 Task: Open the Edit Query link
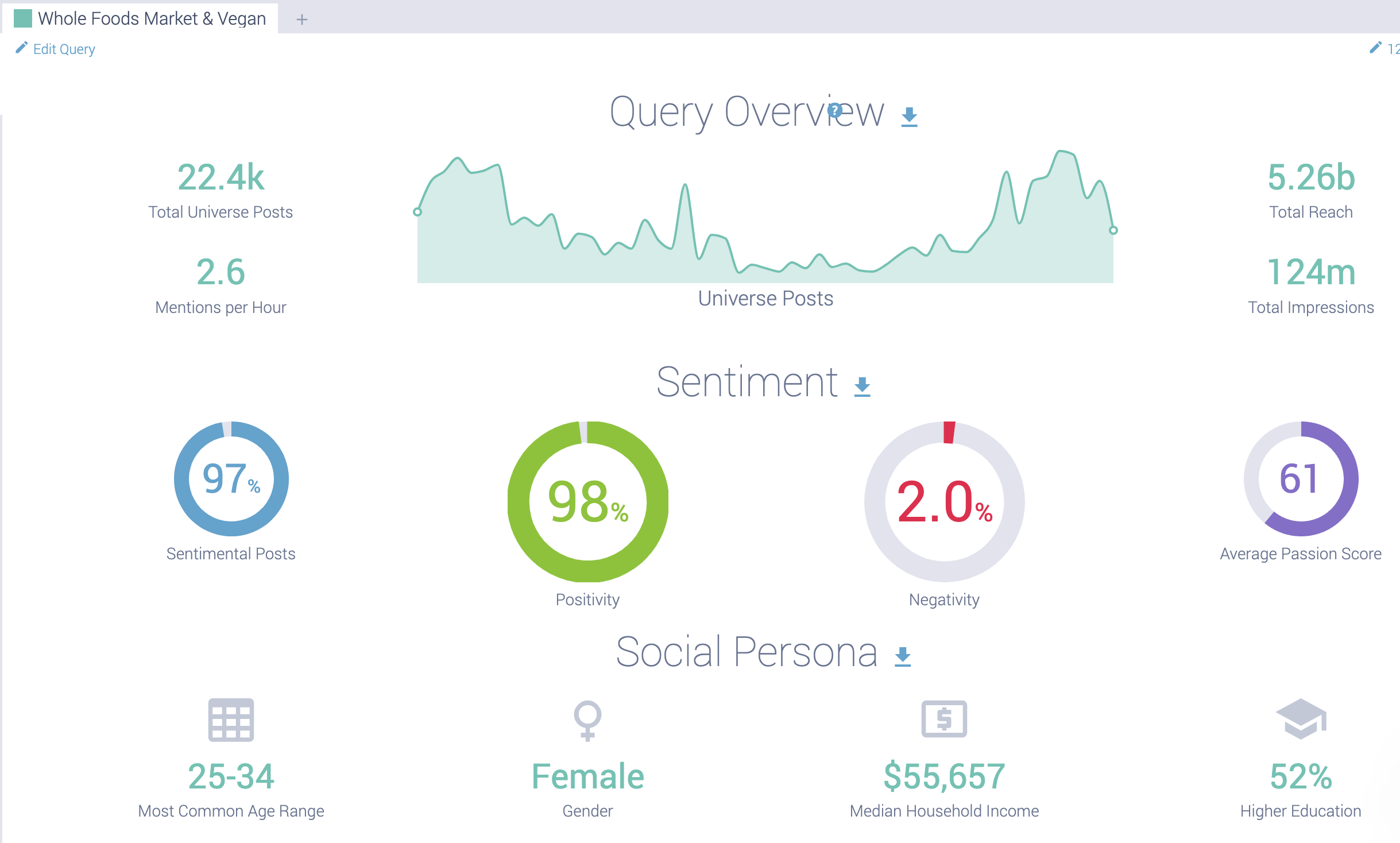click(x=64, y=49)
